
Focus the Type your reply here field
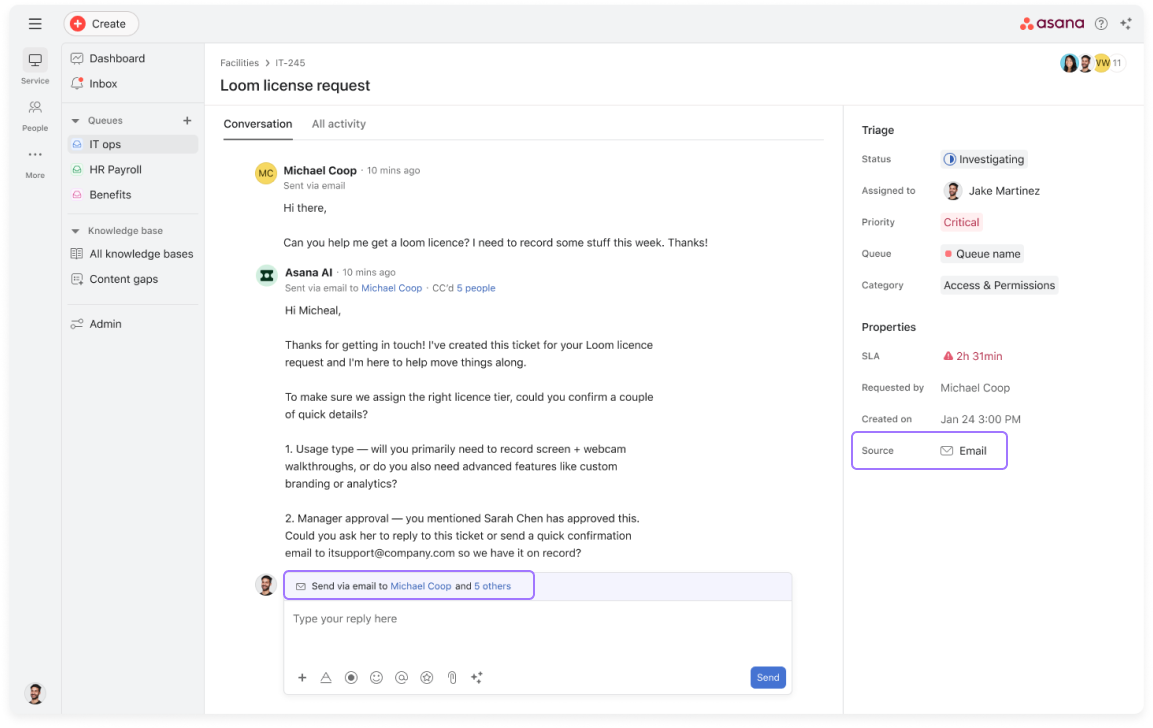pos(537,631)
